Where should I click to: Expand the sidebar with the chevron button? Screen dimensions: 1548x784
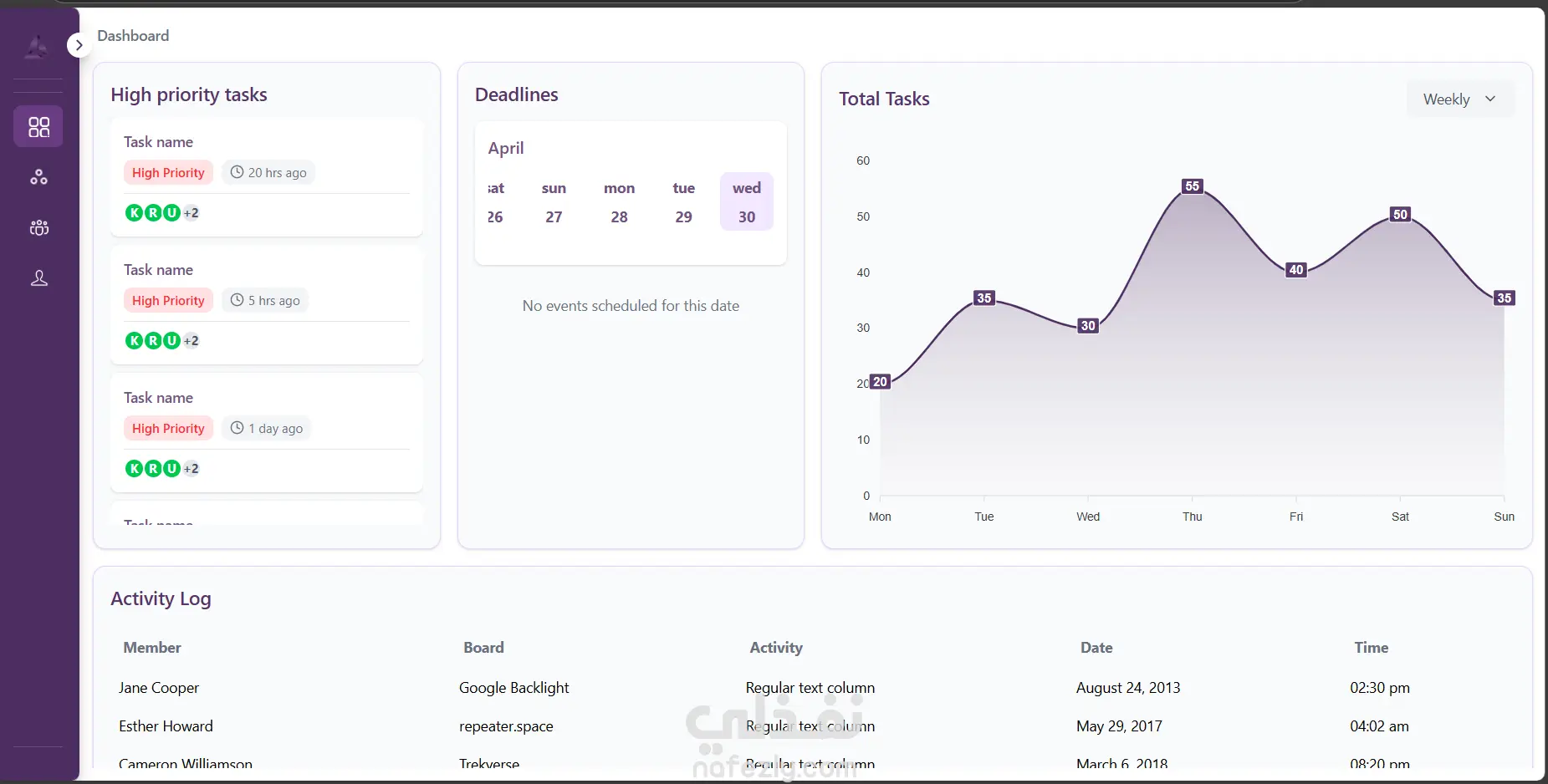pos(79,45)
